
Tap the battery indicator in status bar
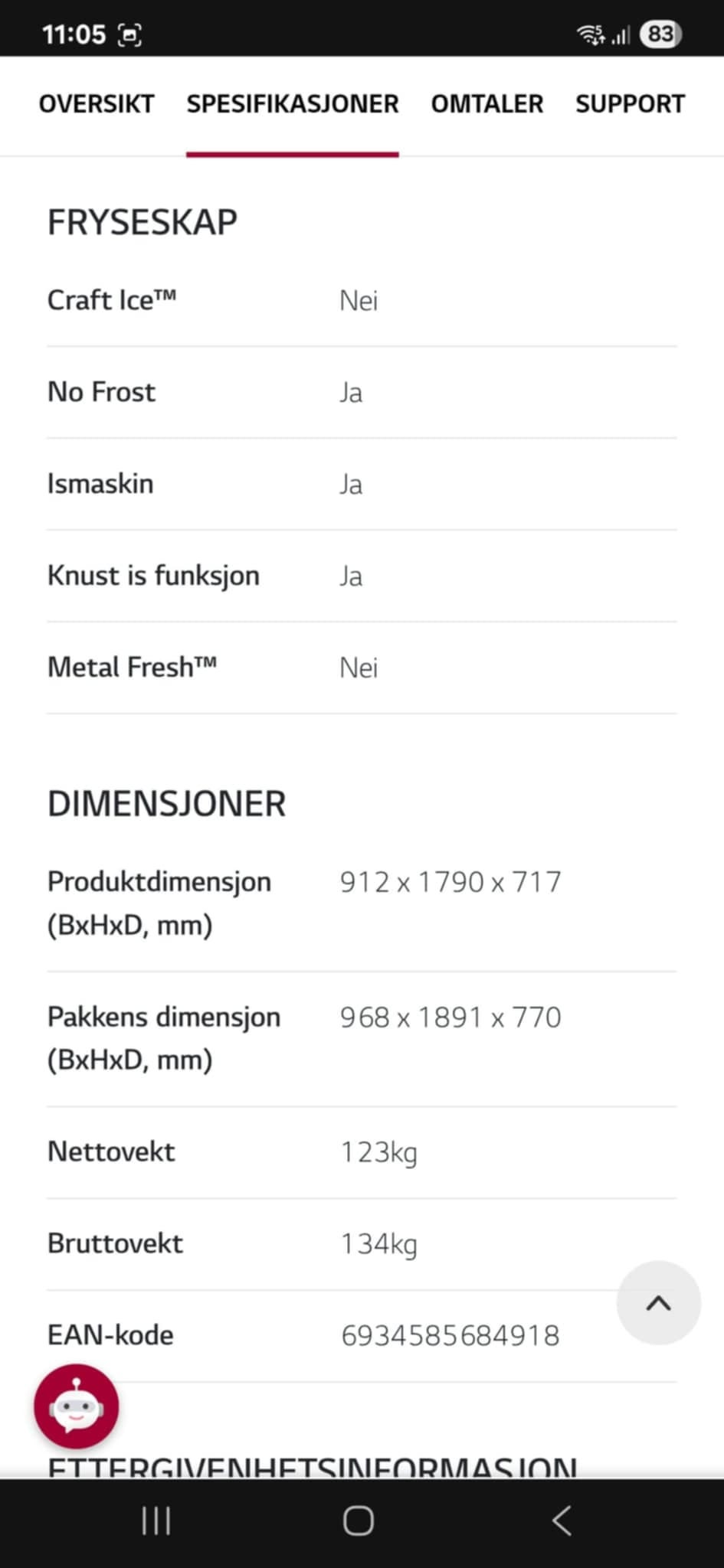[660, 34]
